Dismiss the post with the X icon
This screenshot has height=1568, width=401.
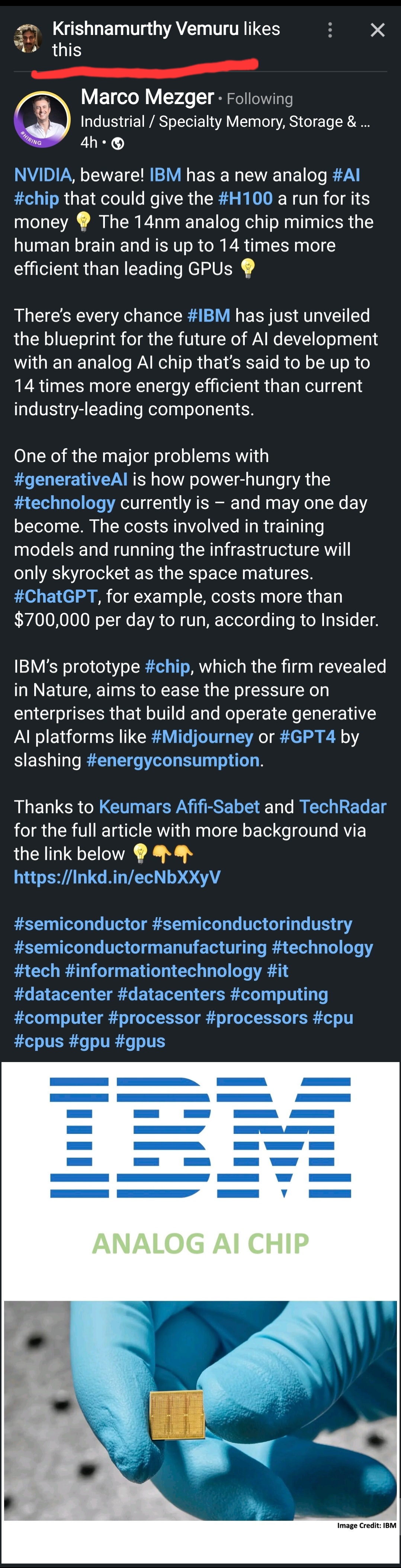[x=377, y=30]
